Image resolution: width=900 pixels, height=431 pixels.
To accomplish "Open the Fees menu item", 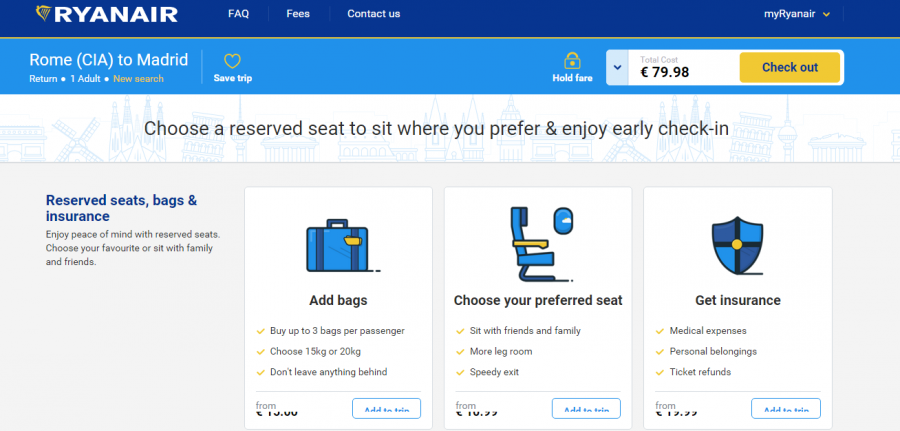I will [x=298, y=14].
